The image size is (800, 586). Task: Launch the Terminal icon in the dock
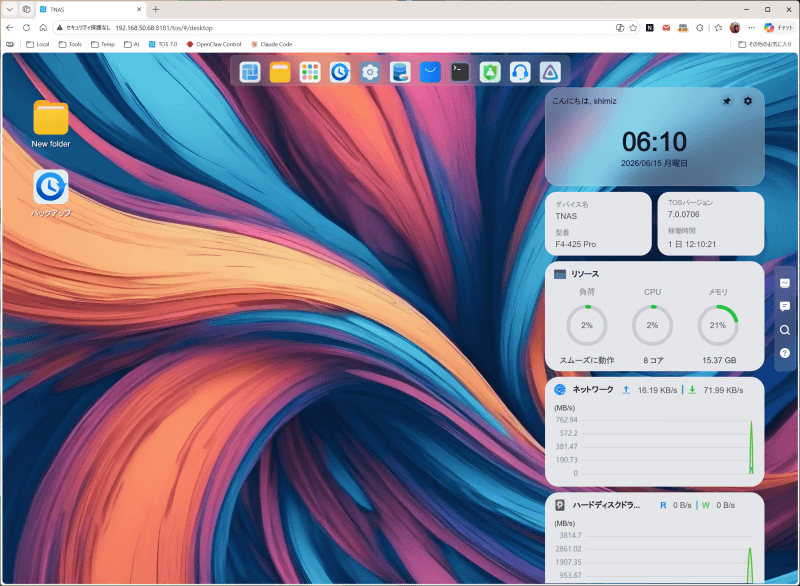coord(460,72)
